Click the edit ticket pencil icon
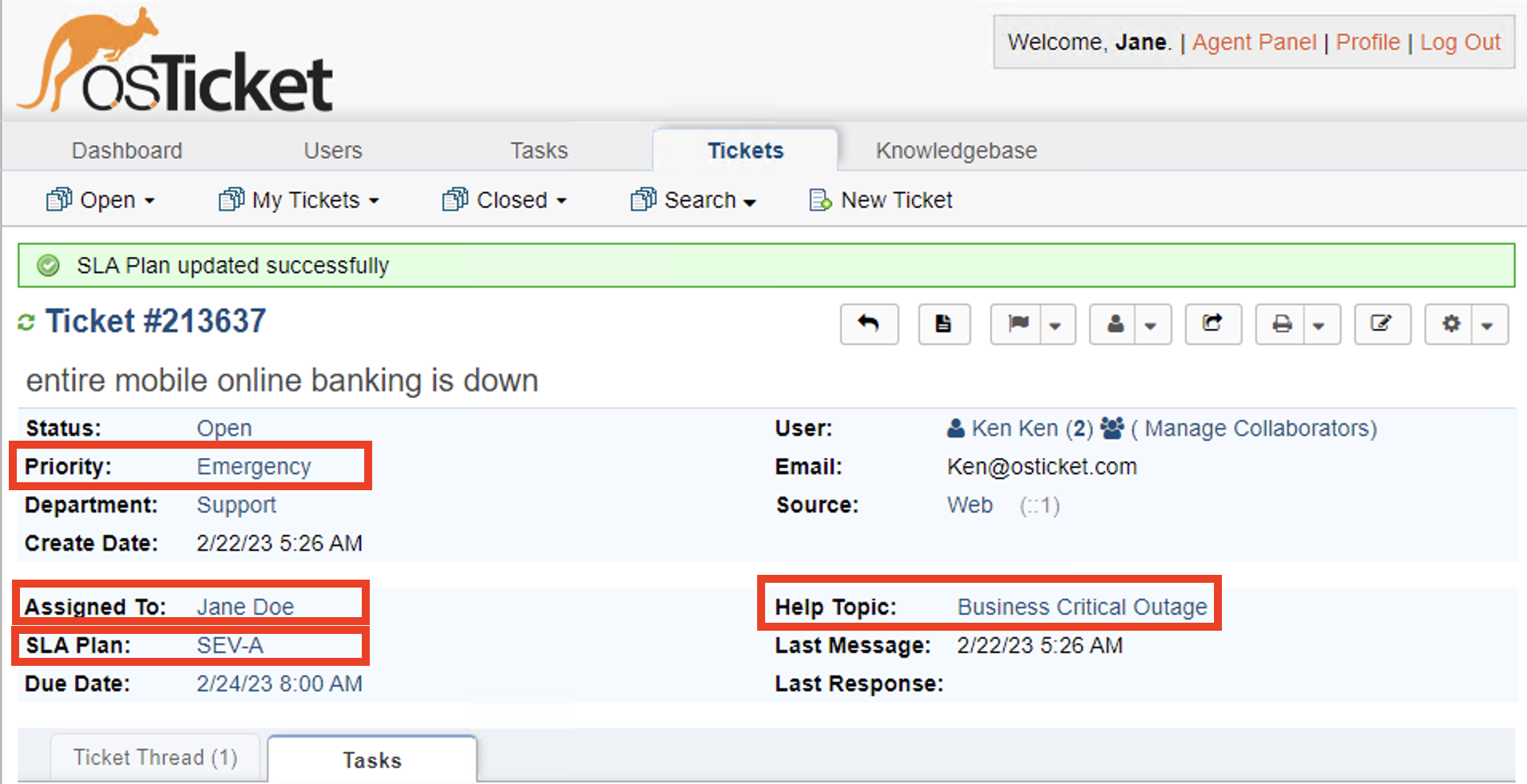Image resolution: width=1527 pixels, height=784 pixels. pyautogui.click(x=1382, y=323)
